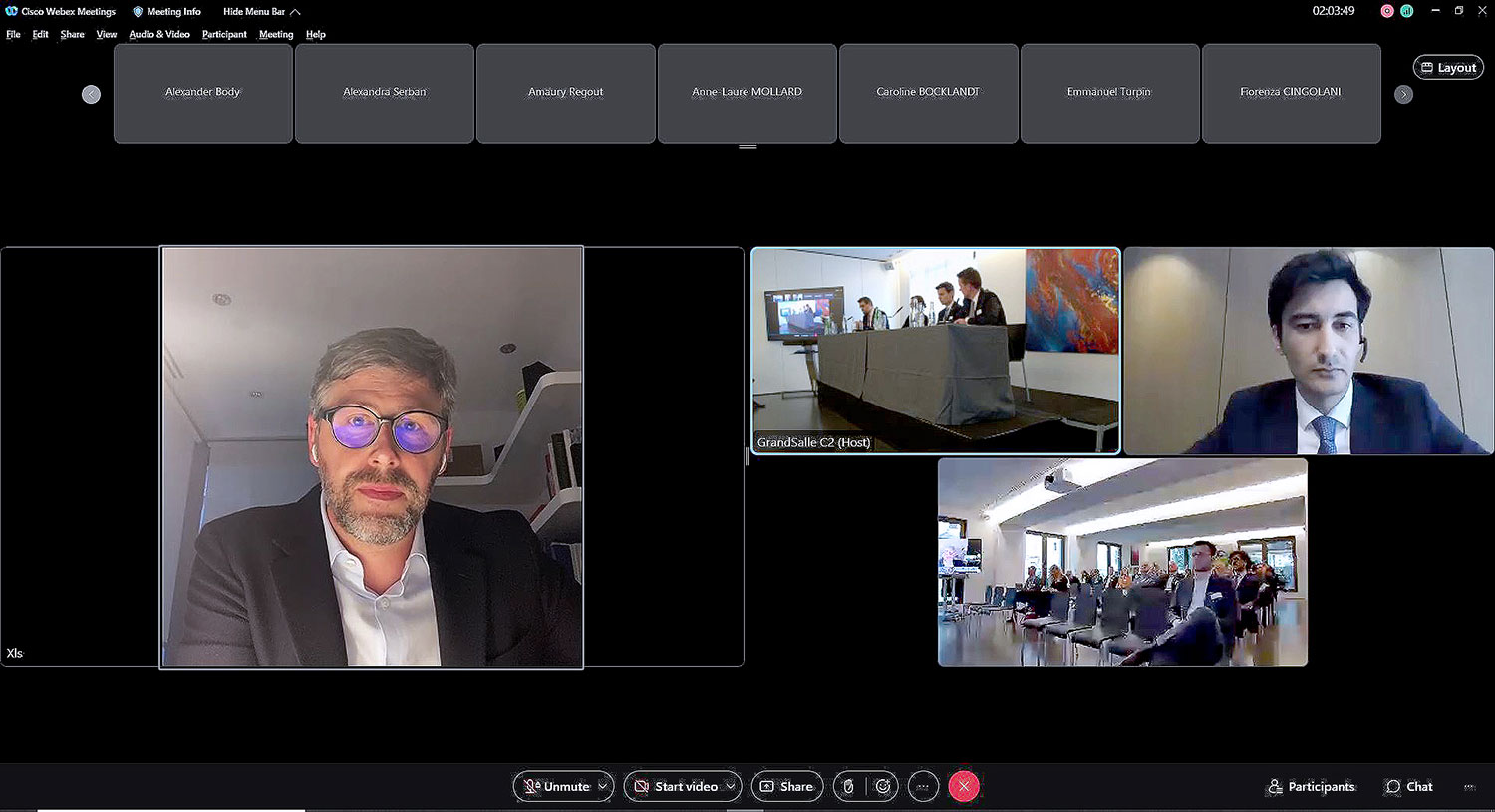Click the red leave meeting button
This screenshot has height=812, width=1495.
964,786
